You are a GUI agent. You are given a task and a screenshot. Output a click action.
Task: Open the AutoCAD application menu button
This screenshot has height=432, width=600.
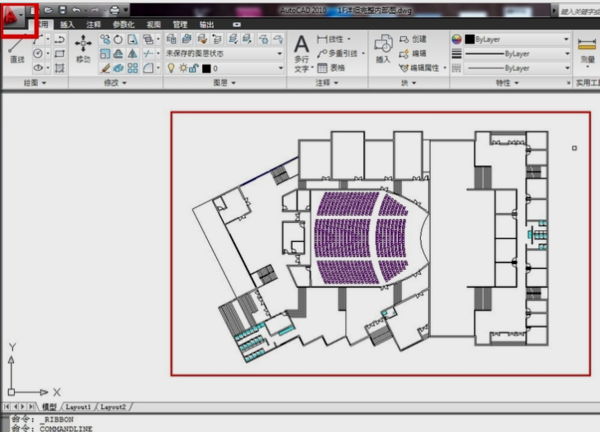click(x=19, y=19)
